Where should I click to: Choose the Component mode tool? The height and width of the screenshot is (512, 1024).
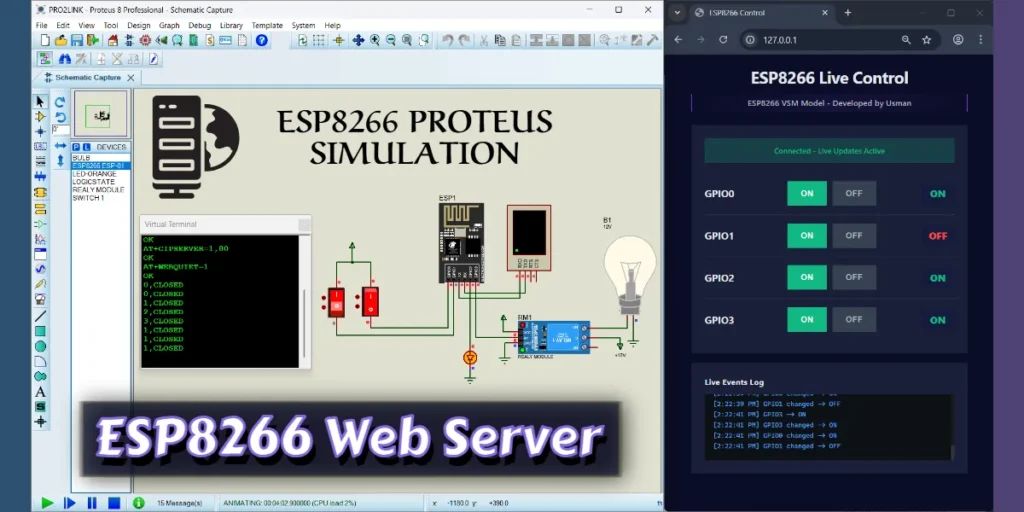40,116
